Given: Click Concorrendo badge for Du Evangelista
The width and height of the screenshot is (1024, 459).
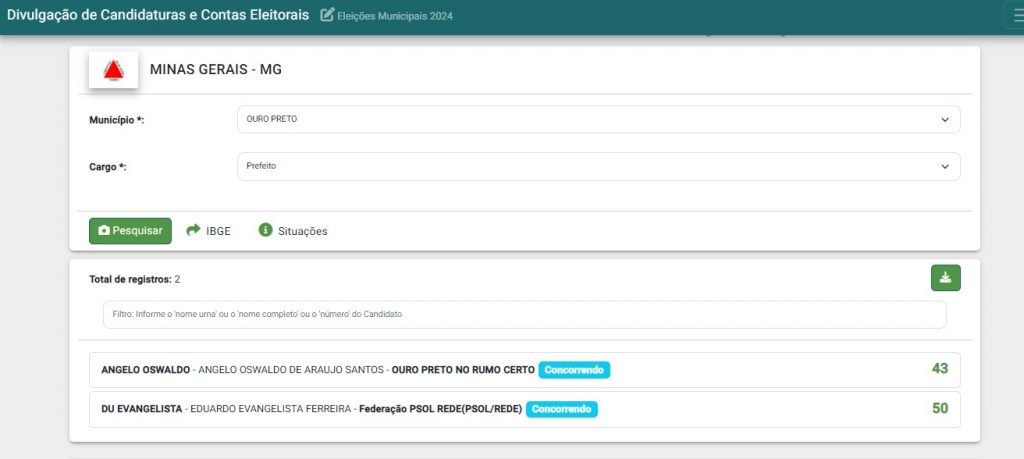Looking at the screenshot, I should (x=562, y=409).
